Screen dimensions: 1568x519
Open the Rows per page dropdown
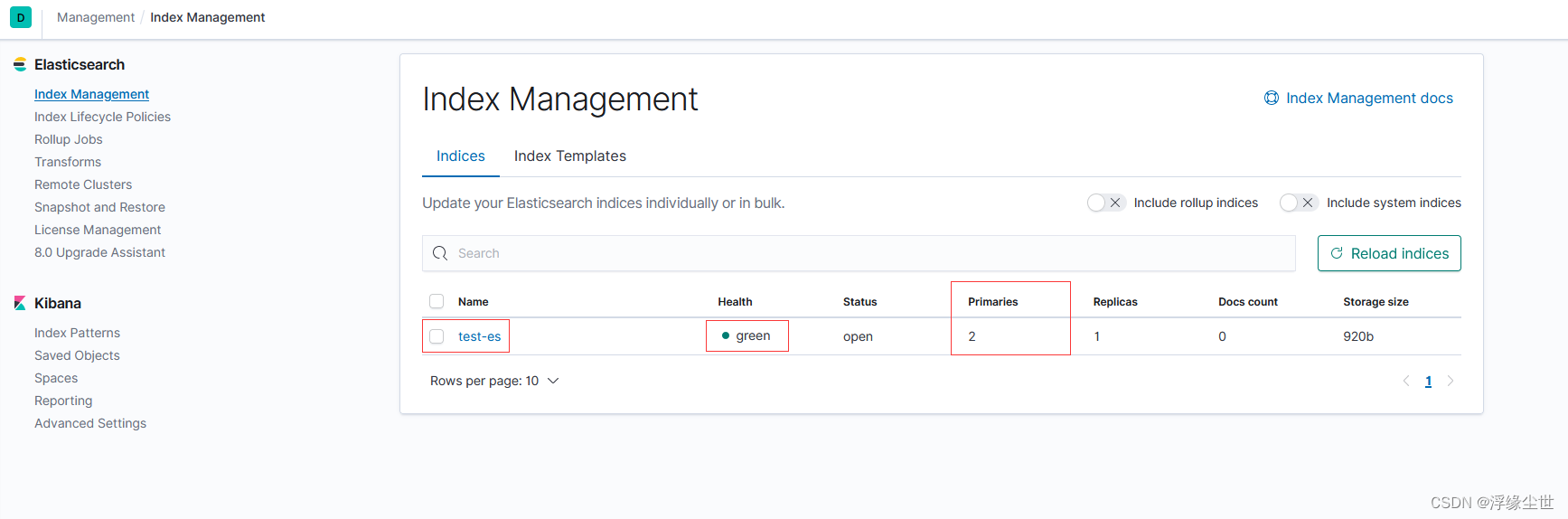click(494, 381)
